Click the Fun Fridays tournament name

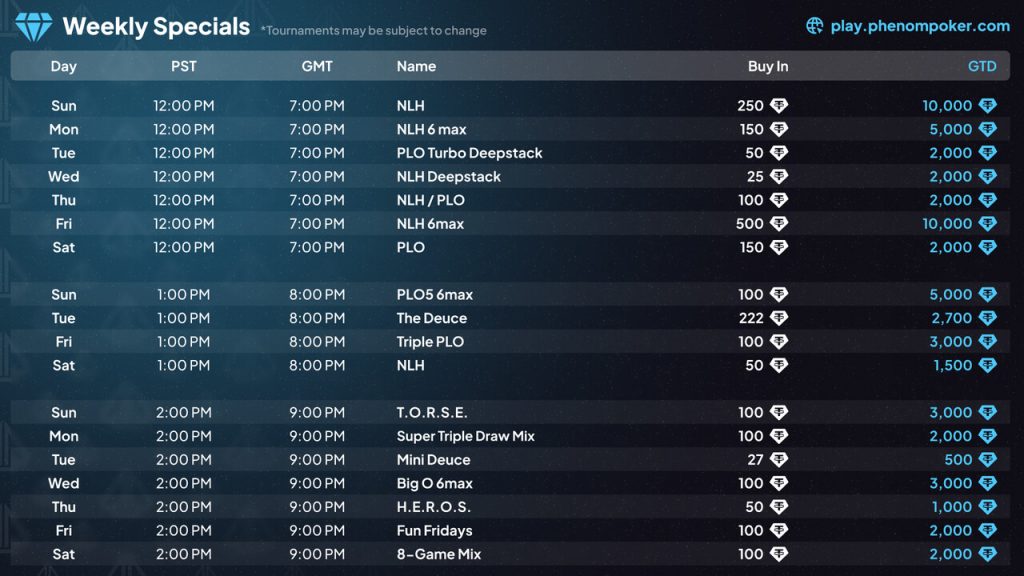[x=434, y=531]
